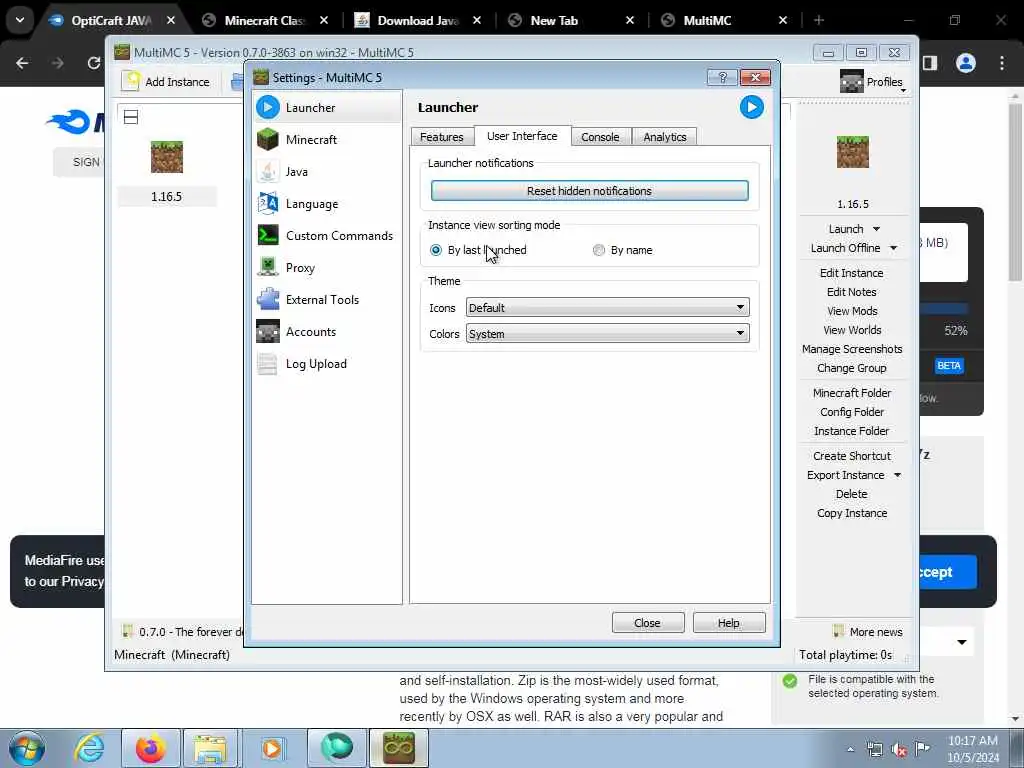Click the grass block instance icon in right panel

click(853, 152)
